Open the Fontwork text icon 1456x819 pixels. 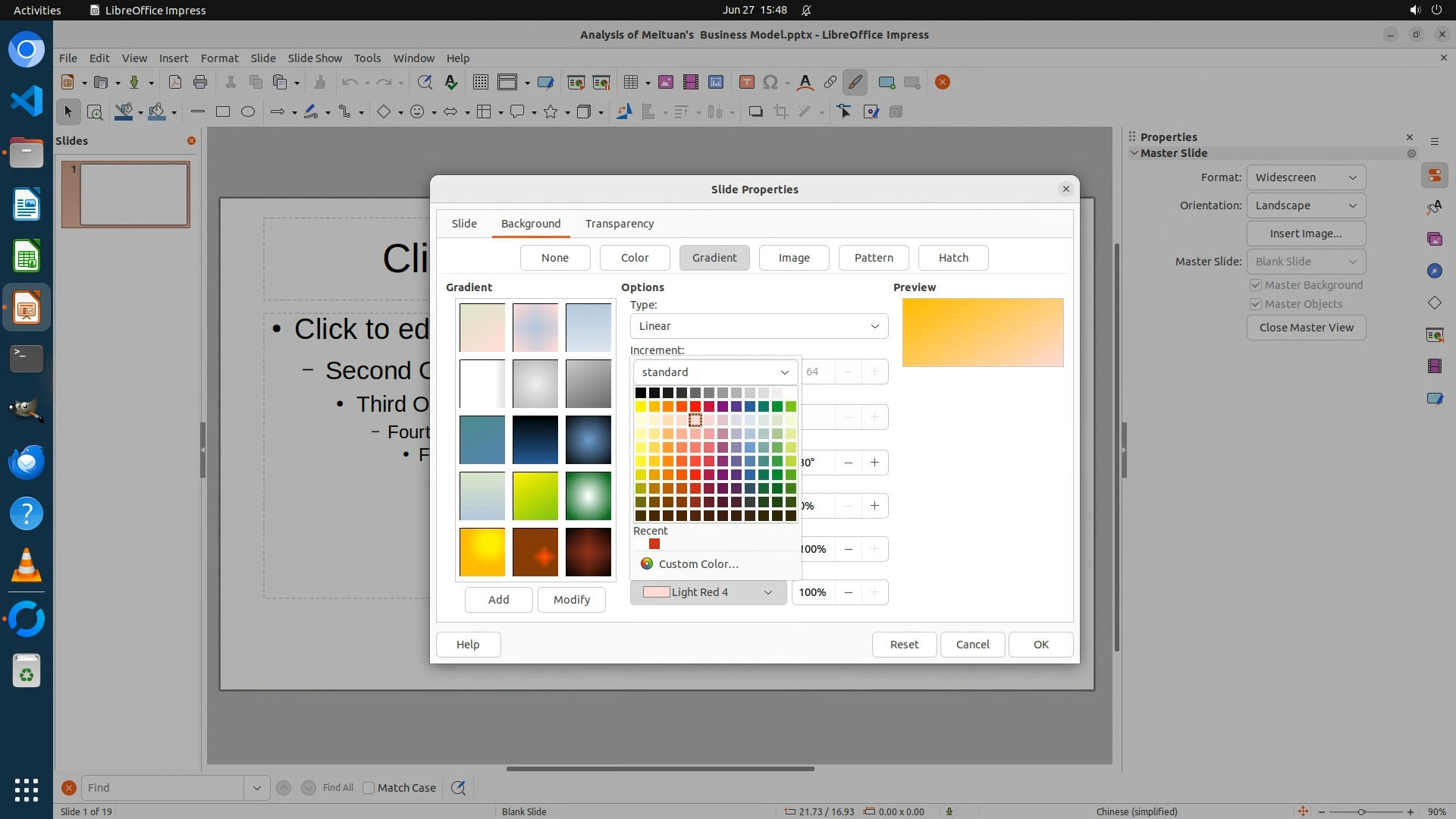pyautogui.click(x=805, y=83)
